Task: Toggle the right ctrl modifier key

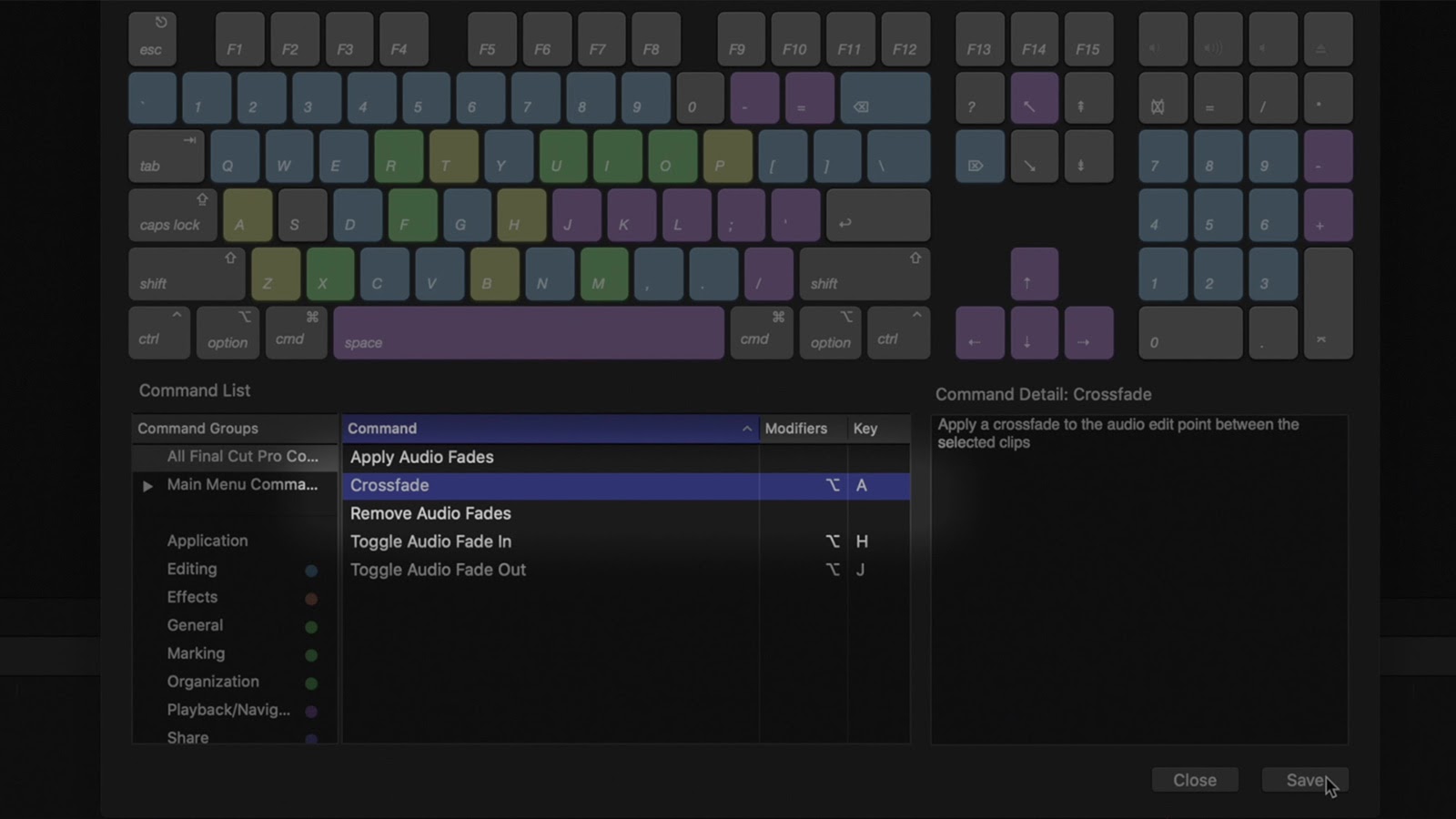Action: [x=898, y=333]
